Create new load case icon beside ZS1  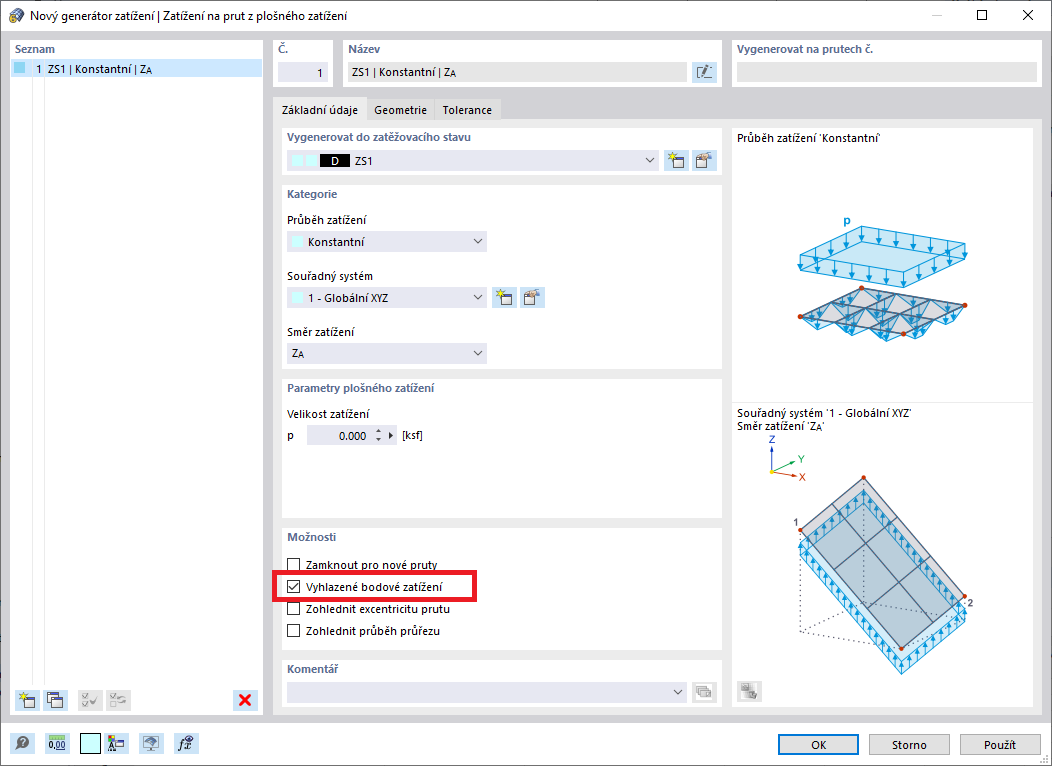click(x=676, y=160)
